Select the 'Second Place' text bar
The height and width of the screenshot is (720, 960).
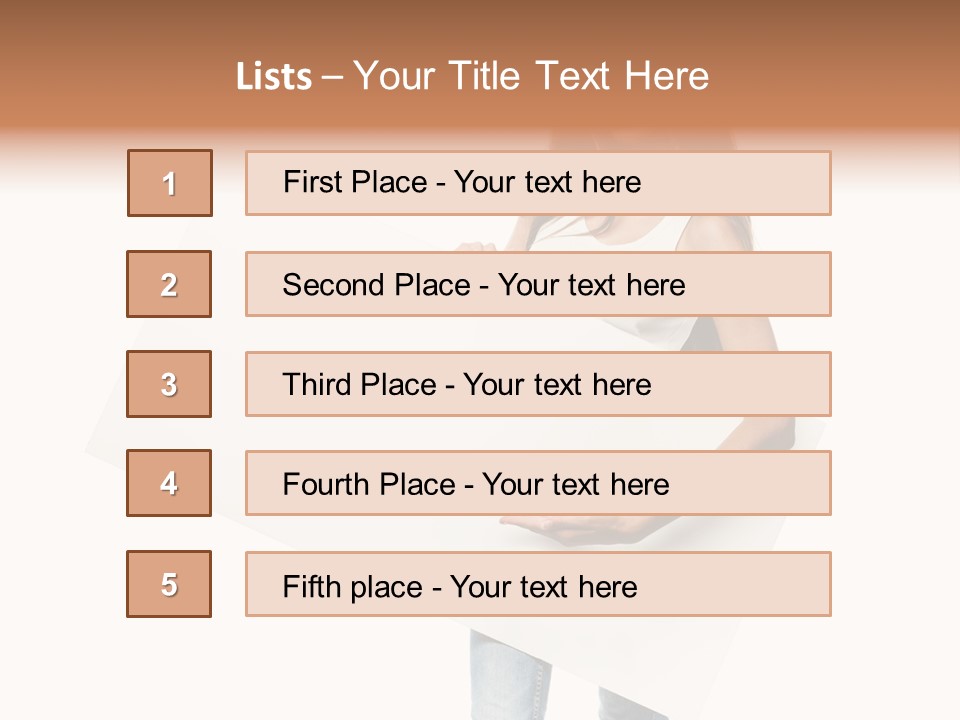538,284
